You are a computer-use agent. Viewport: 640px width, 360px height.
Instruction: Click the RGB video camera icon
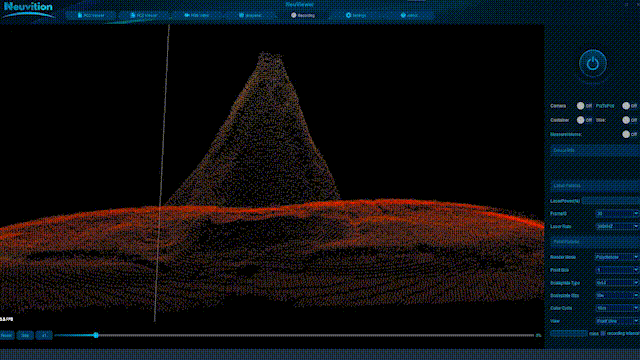pyautogui.click(x=187, y=15)
